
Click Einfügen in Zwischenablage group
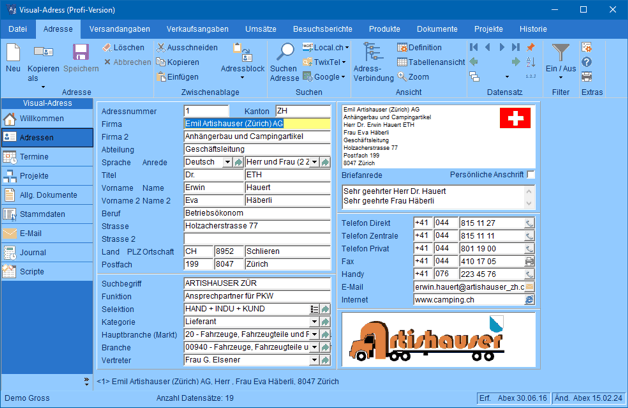[177, 76]
